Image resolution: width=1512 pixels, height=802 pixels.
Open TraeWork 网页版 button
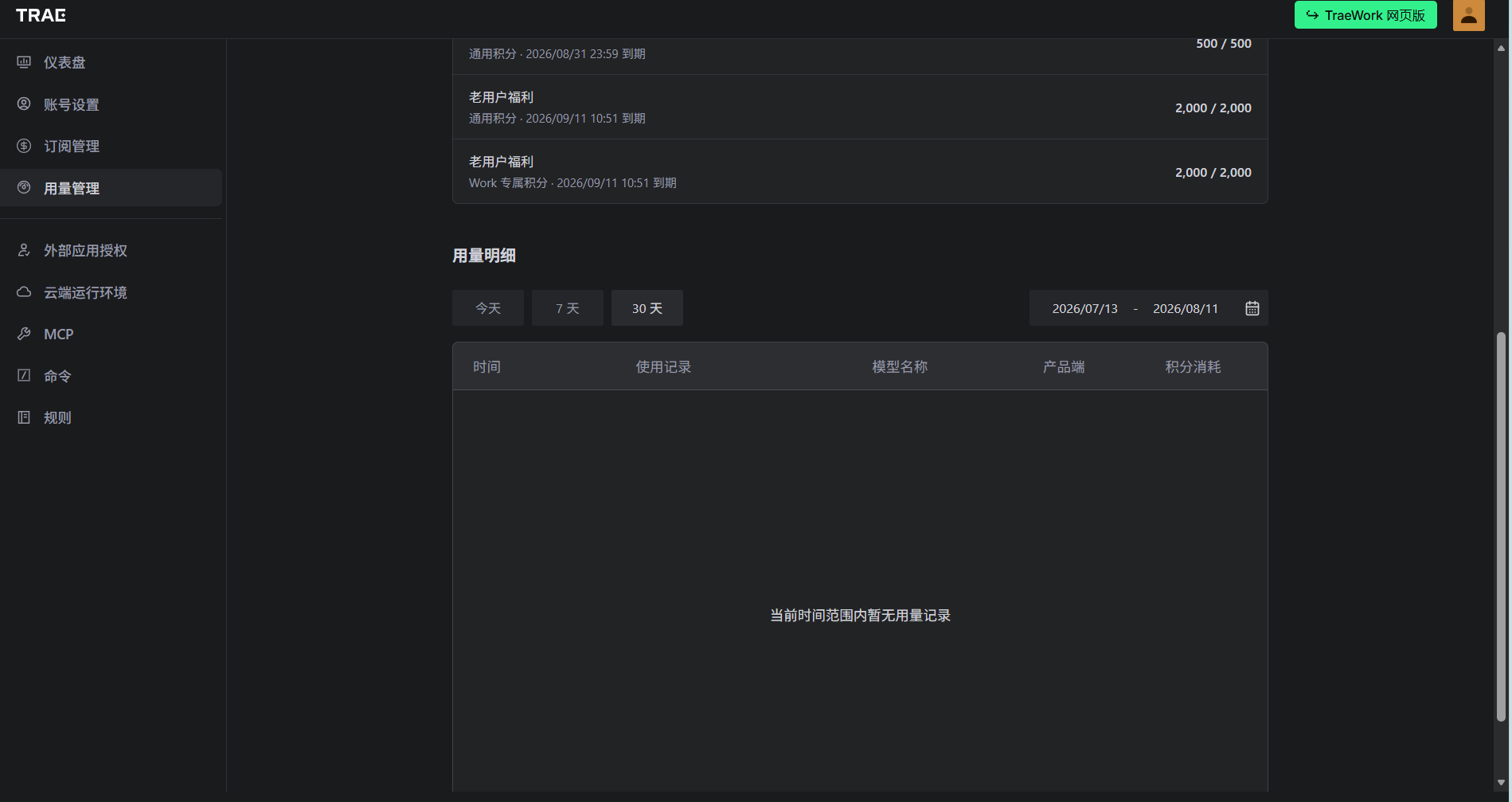tap(1365, 15)
